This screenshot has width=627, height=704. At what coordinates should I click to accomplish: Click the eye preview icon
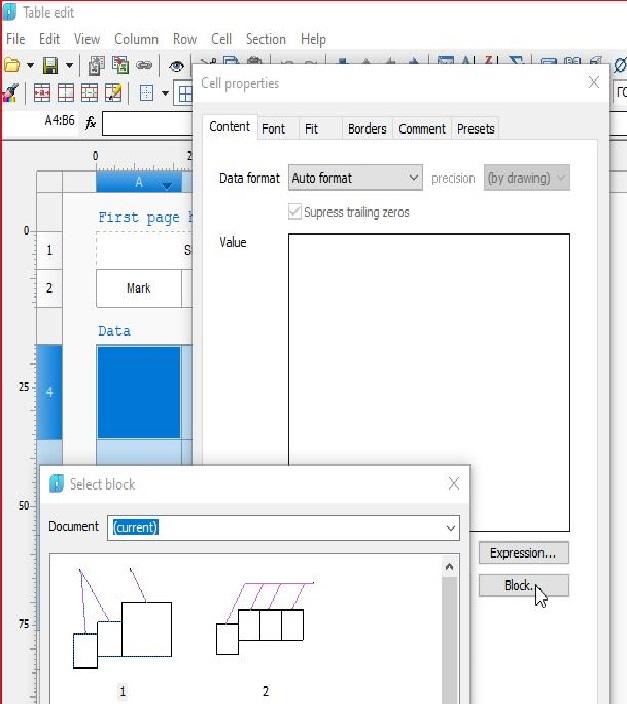(177, 66)
